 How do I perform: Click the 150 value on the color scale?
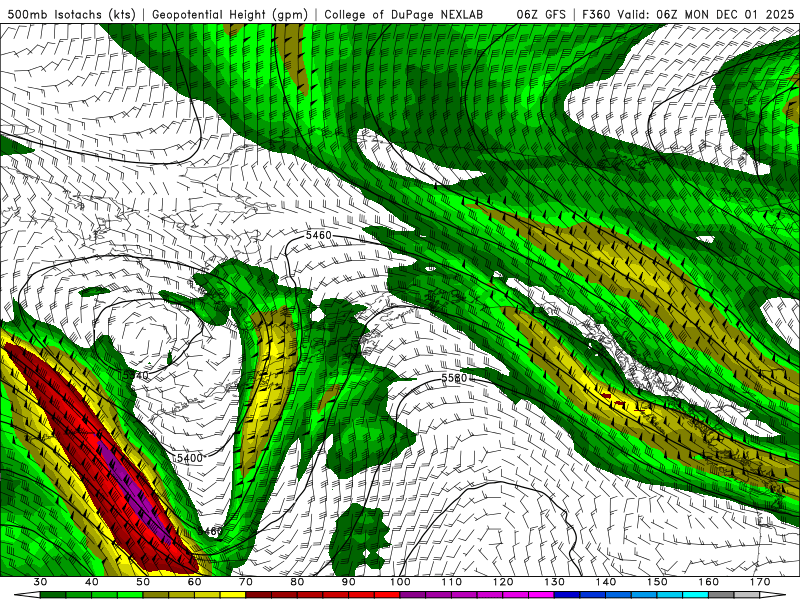657,582
